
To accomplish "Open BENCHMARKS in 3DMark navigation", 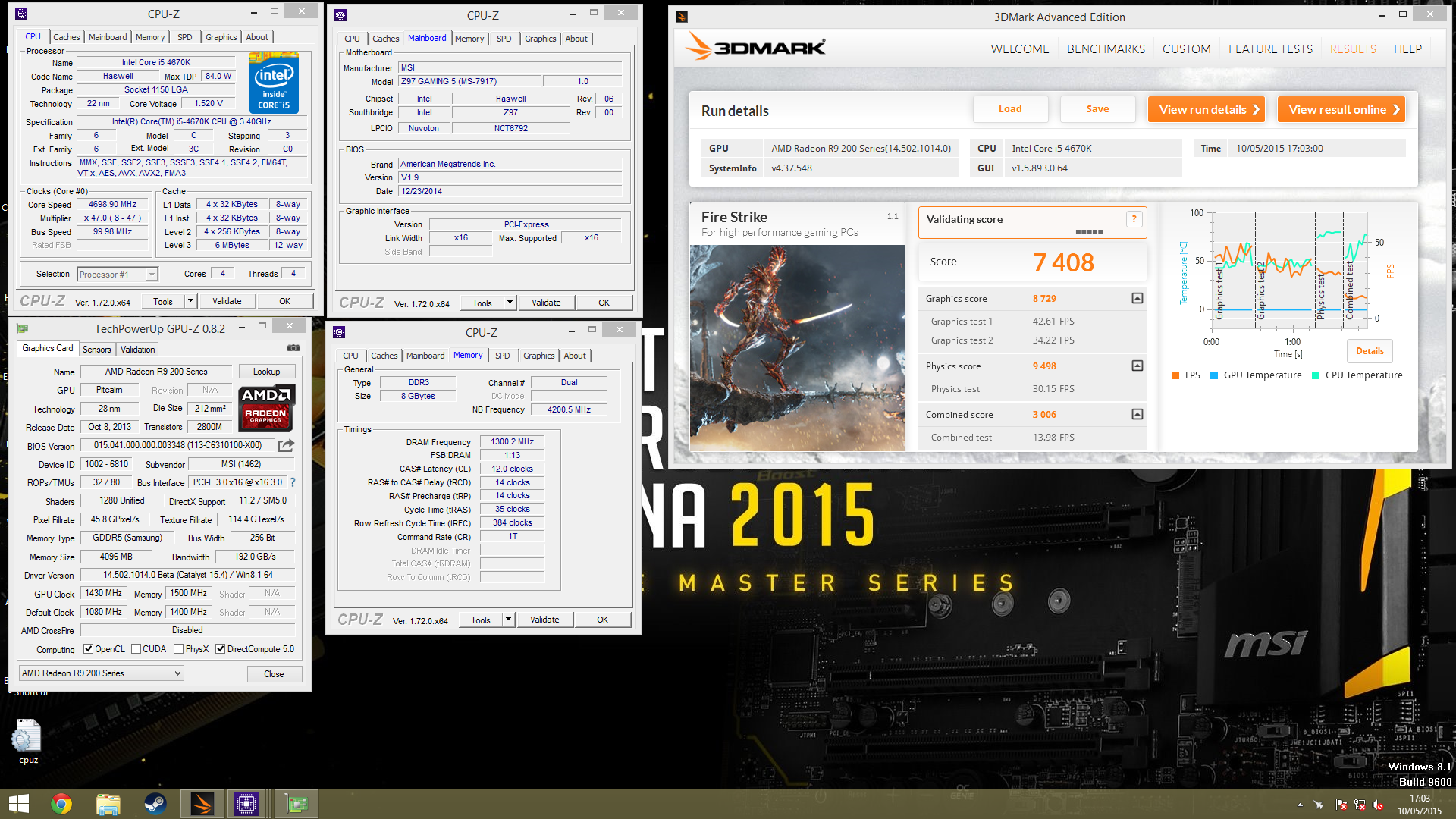I will pyautogui.click(x=1106, y=49).
